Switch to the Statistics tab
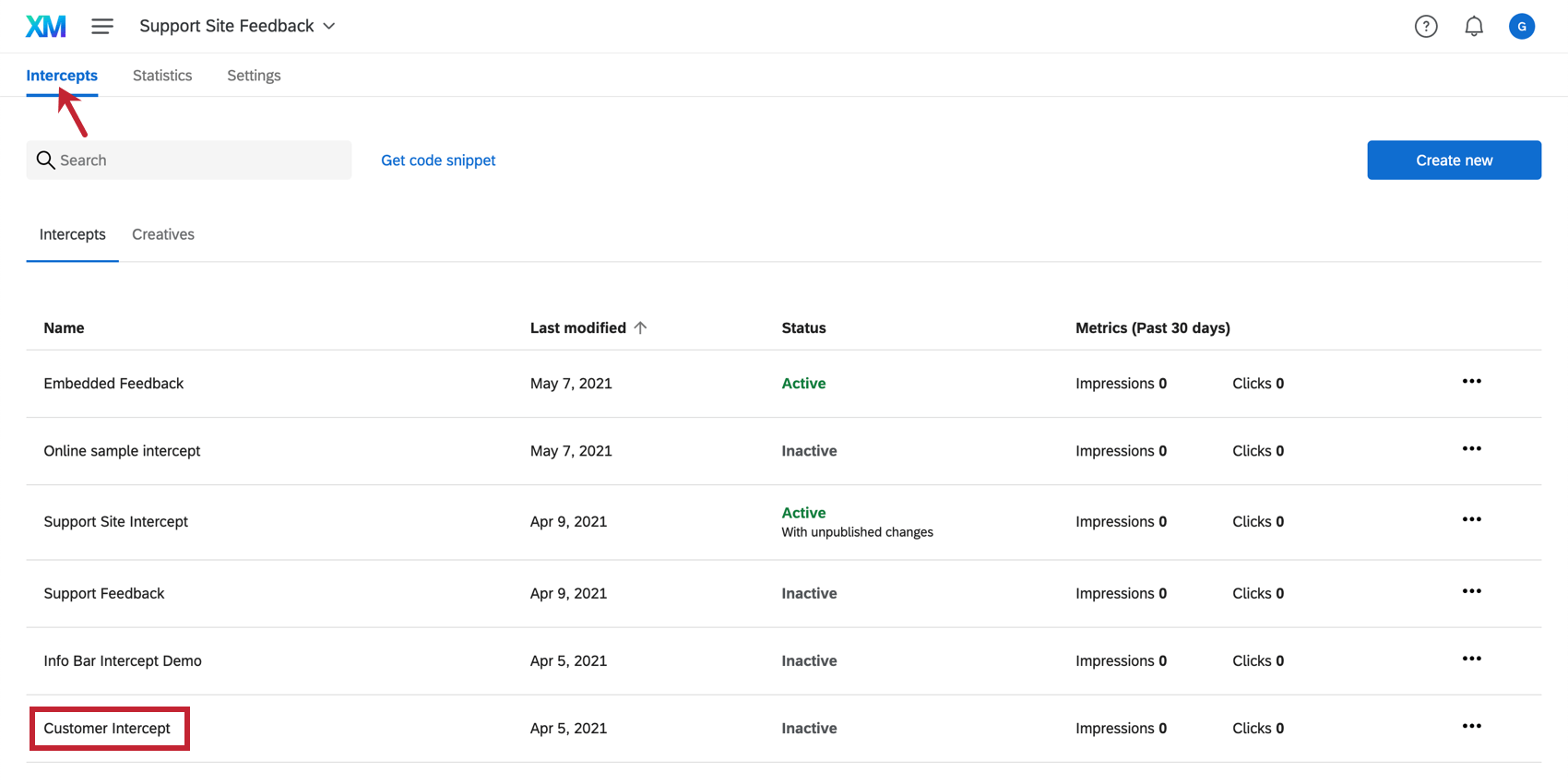 click(x=162, y=76)
